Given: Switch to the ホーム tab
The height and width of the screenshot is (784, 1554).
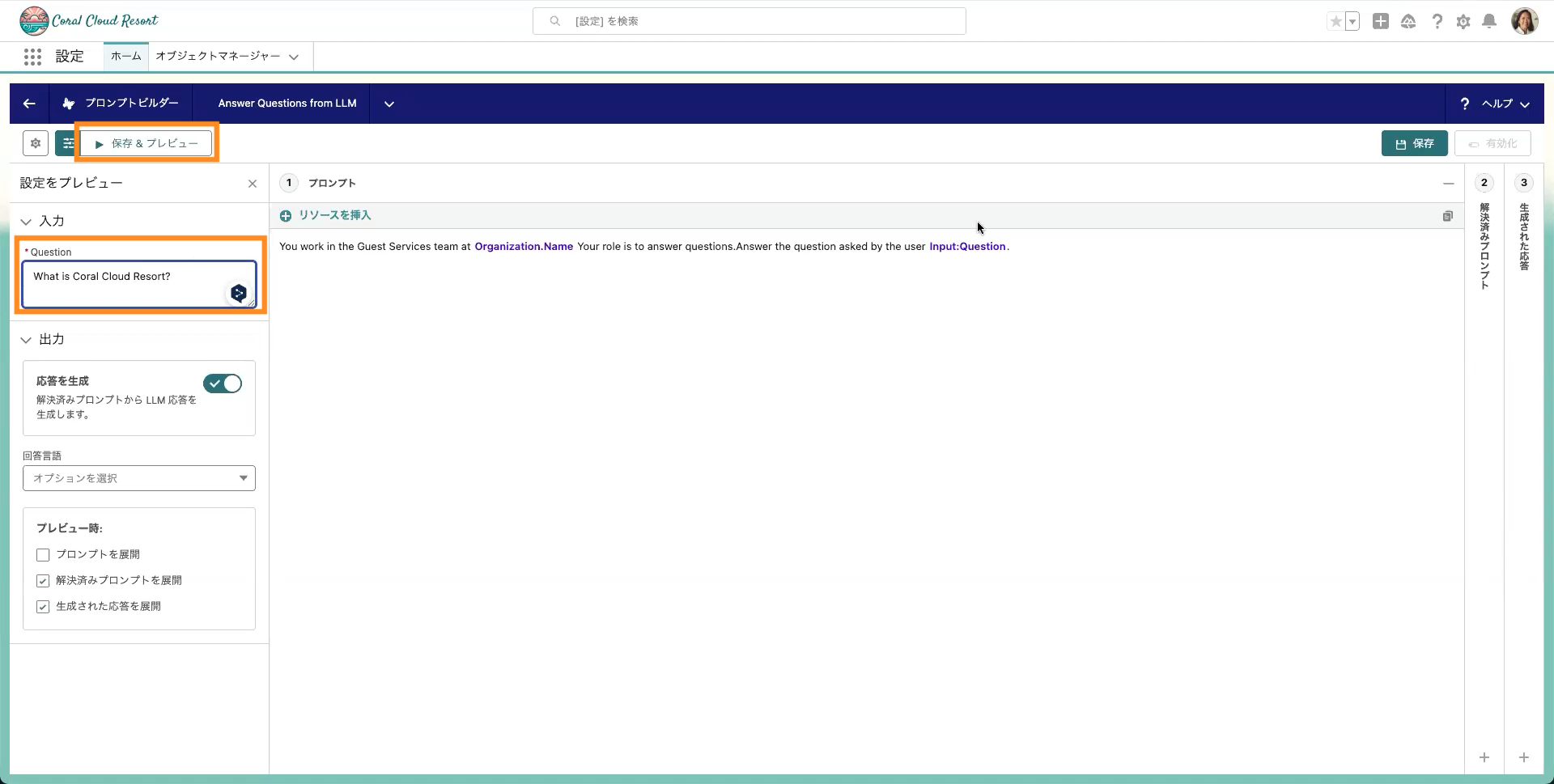Looking at the screenshot, I should coord(125,56).
